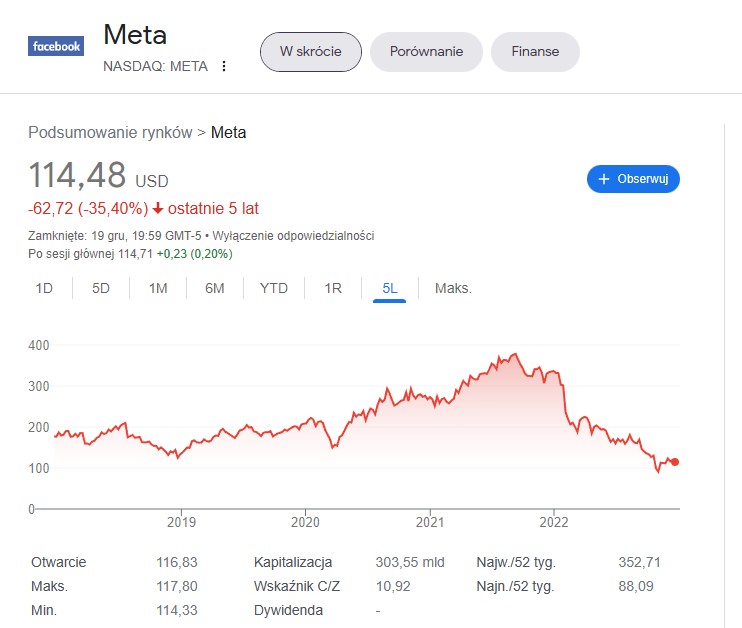
Task: Show the Maks. full history range
Action: coord(453,288)
